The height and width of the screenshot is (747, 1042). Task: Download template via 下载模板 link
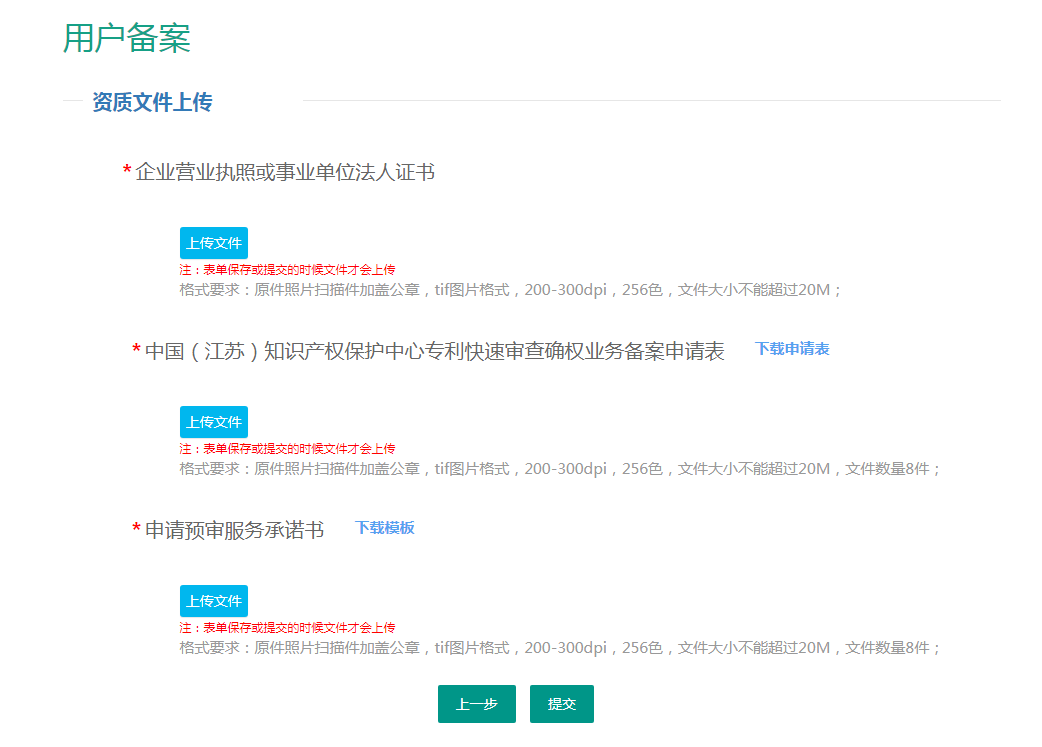385,528
